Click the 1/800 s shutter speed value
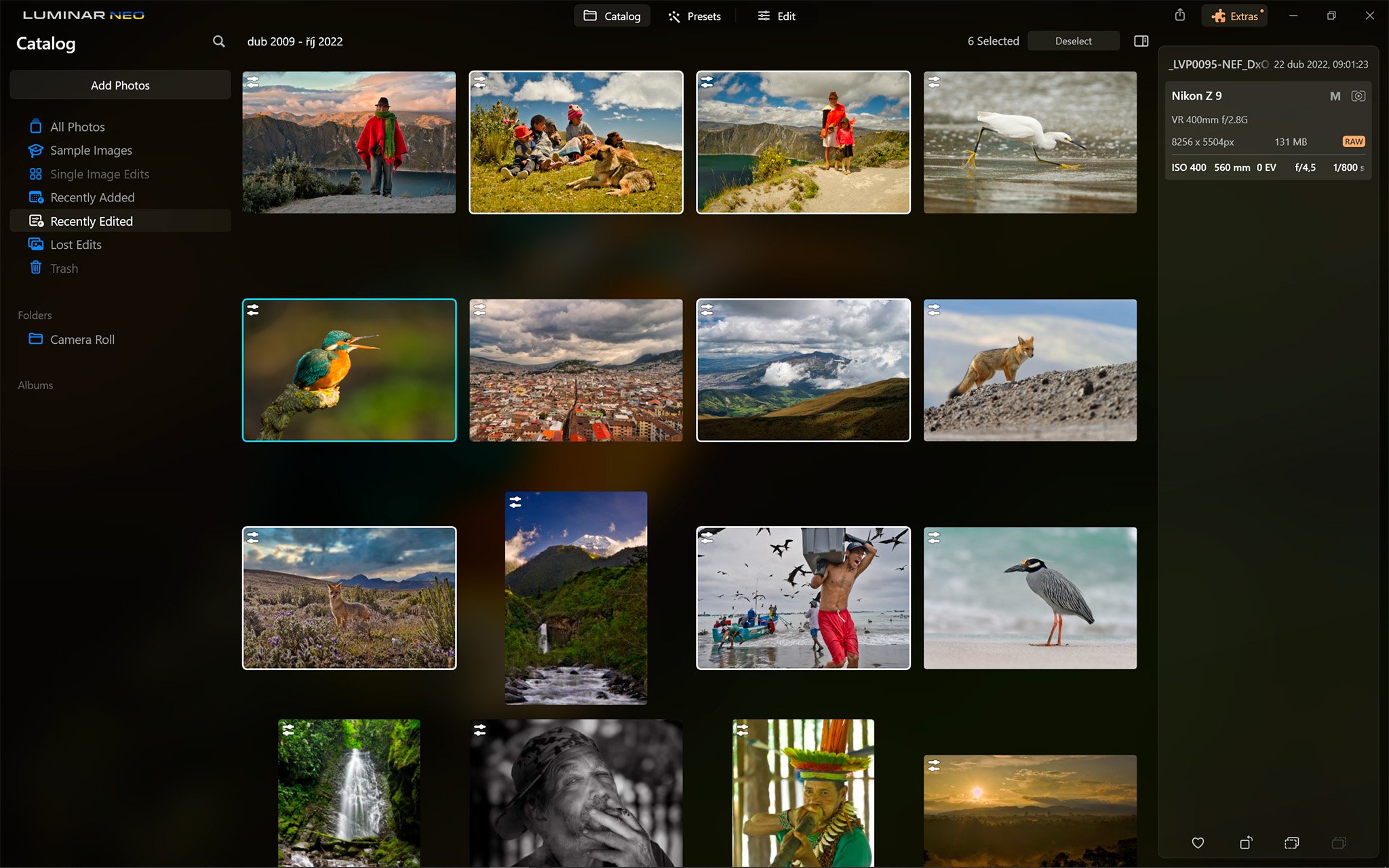Screen dimensions: 1389x868 click(1348, 167)
